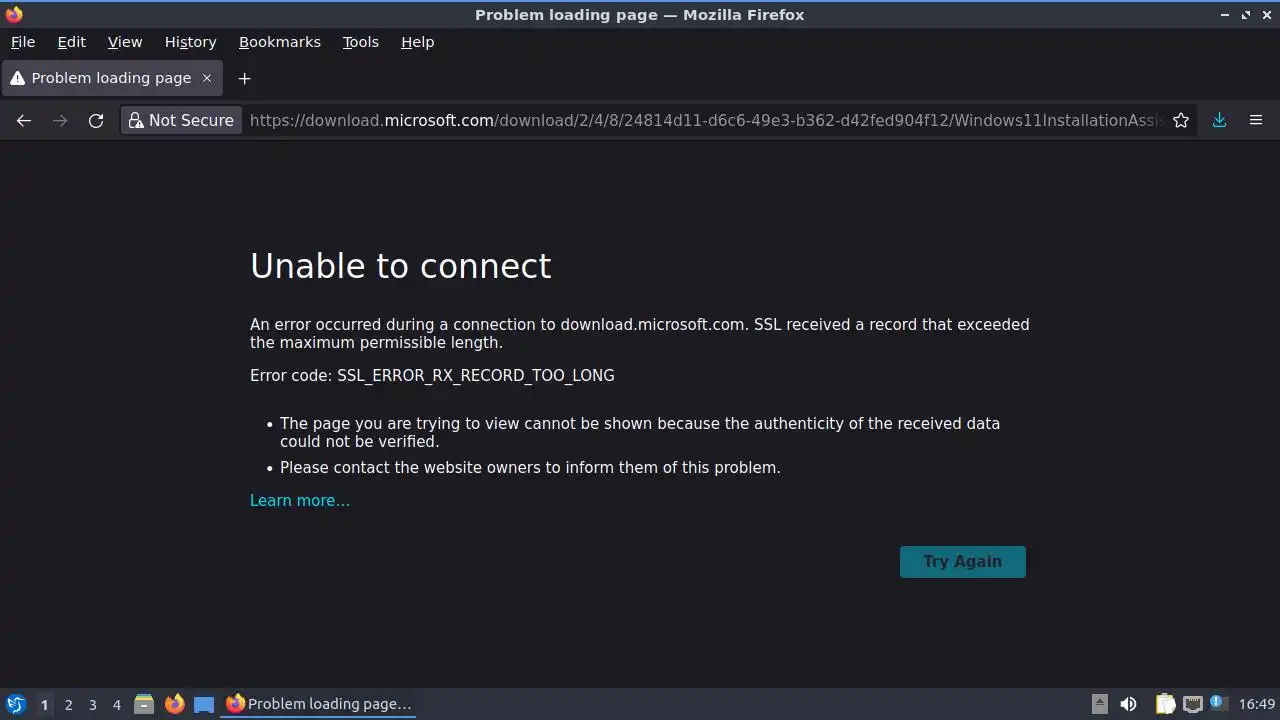Reload the current page

(96, 120)
